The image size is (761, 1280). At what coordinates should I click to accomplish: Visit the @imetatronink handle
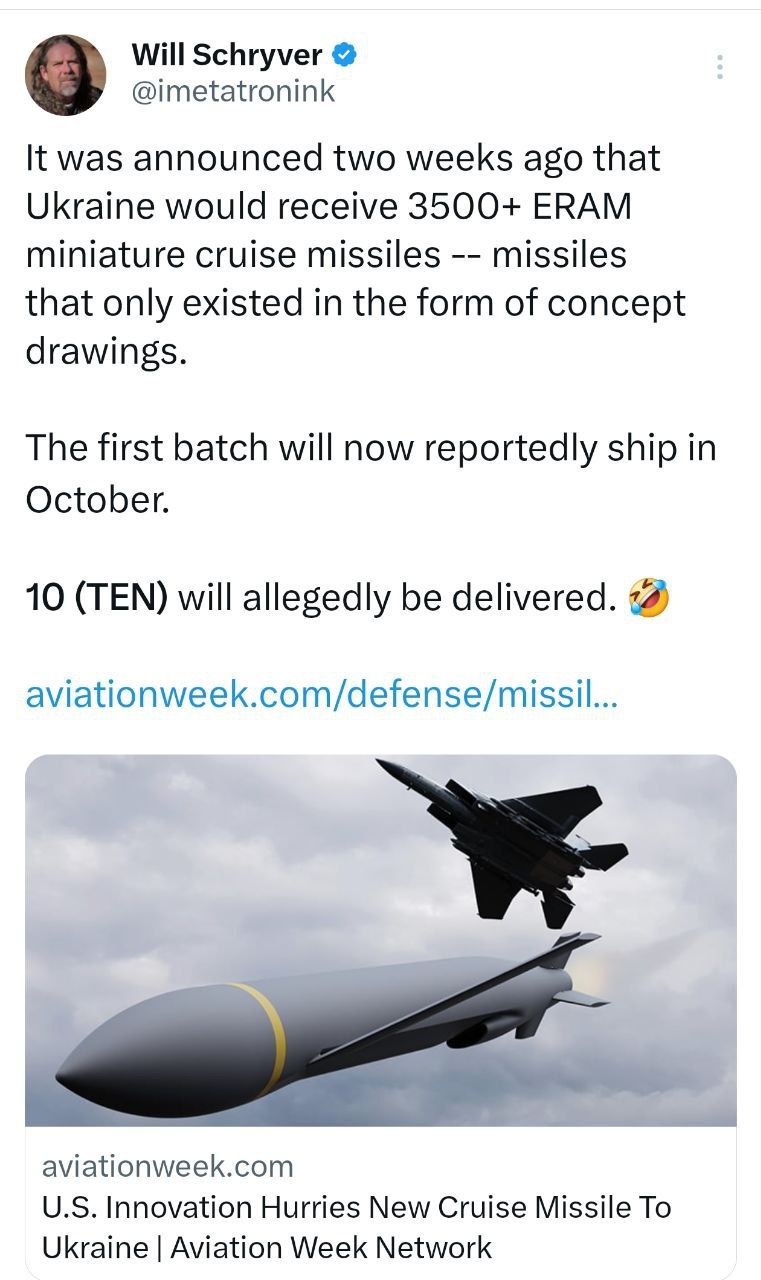pyautogui.click(x=233, y=91)
